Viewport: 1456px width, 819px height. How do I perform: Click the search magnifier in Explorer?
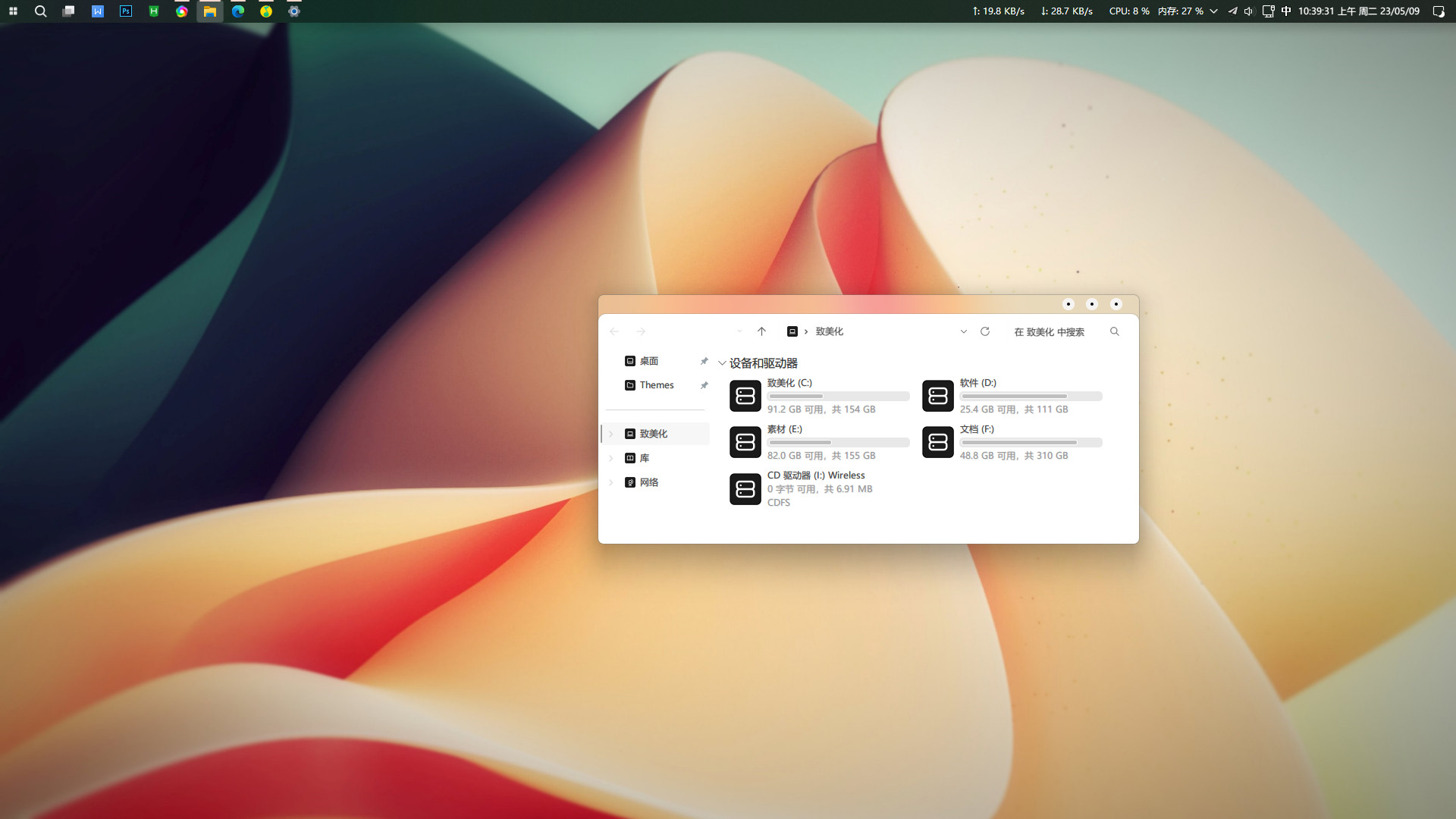pos(1114,331)
